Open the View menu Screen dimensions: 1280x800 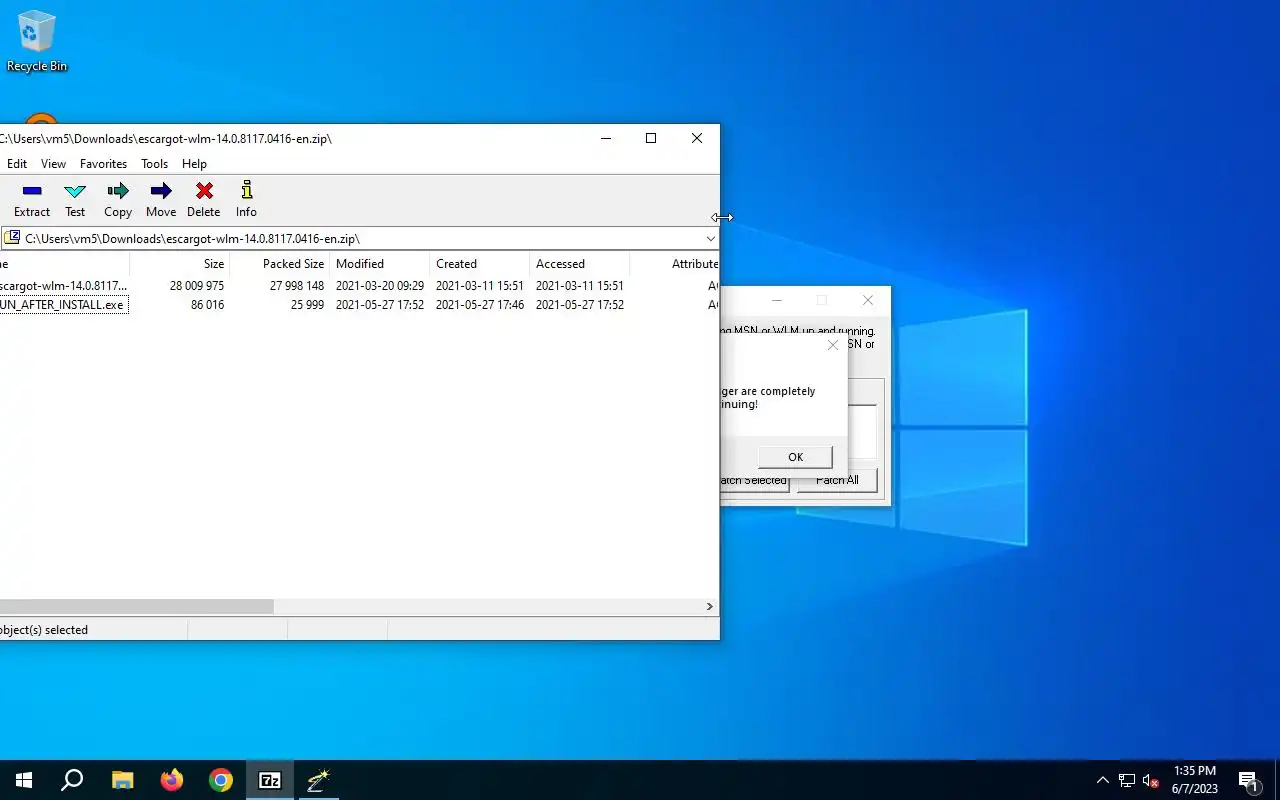pyautogui.click(x=53, y=164)
